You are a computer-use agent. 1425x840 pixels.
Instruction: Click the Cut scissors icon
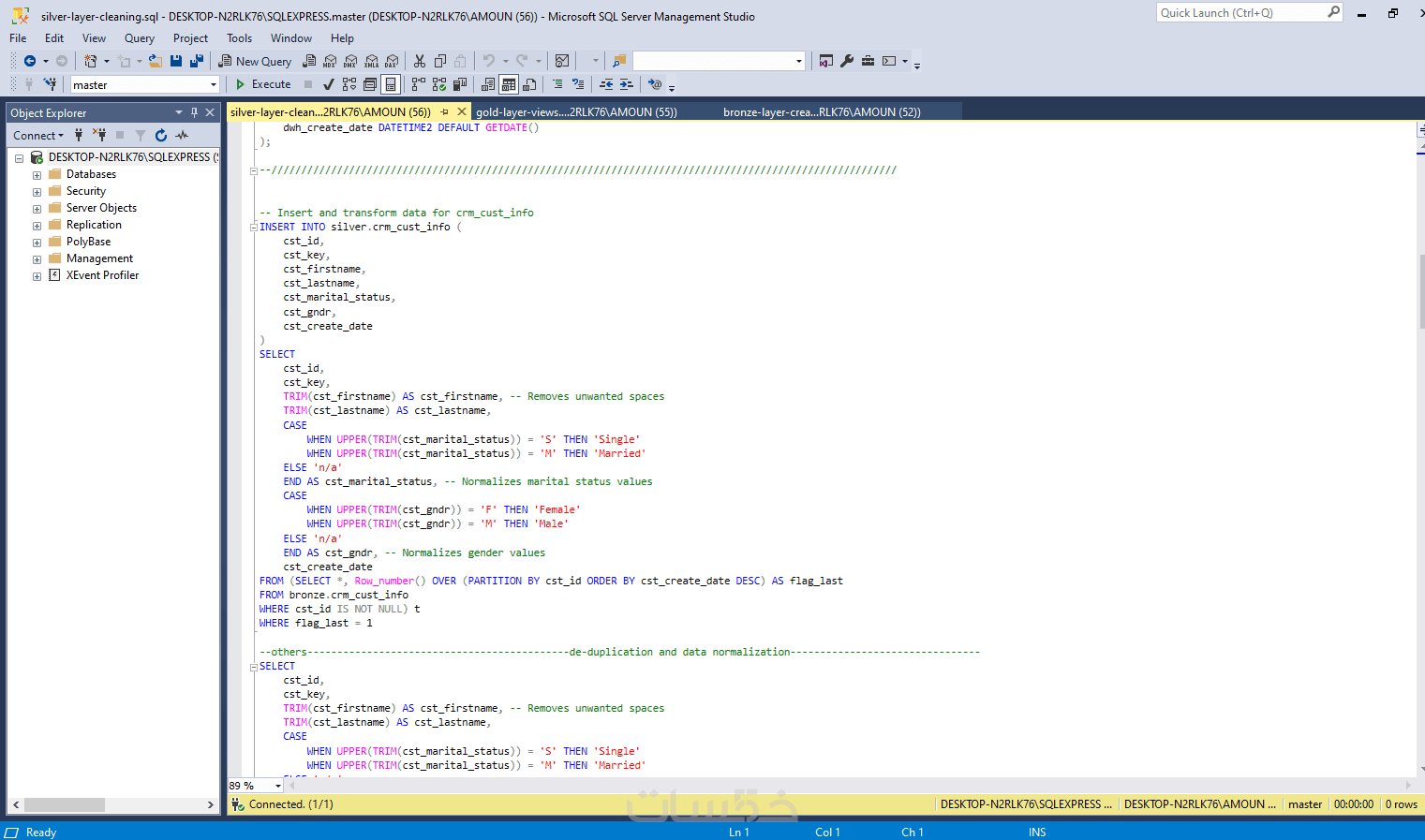click(420, 61)
